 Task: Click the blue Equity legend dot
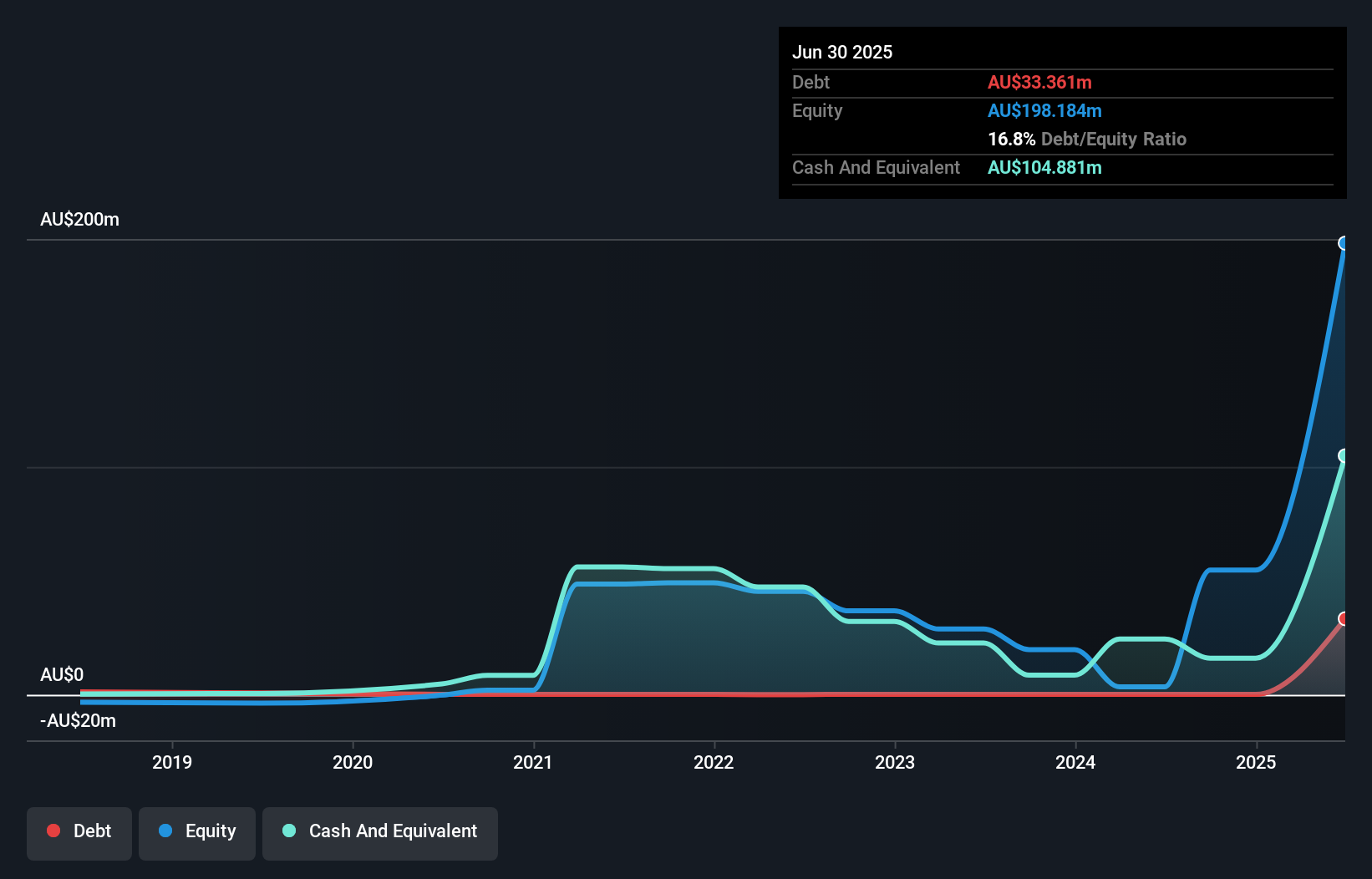166,831
